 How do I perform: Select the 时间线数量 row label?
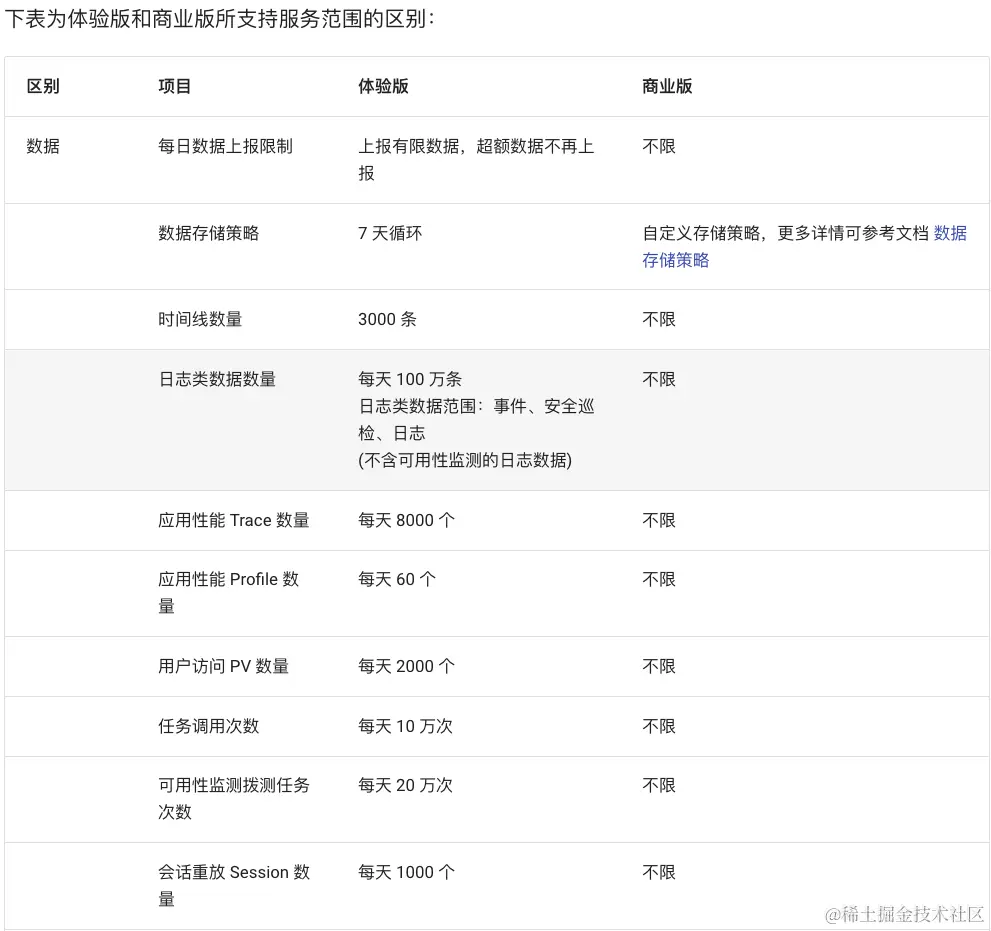[x=200, y=319]
